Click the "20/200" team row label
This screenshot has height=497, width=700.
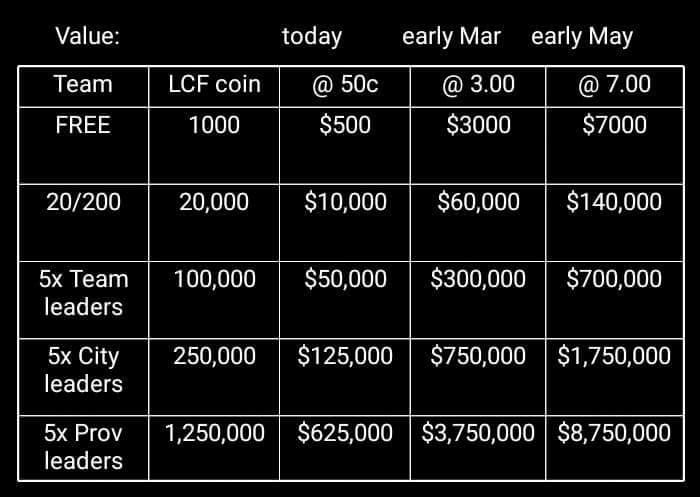[x=83, y=202]
